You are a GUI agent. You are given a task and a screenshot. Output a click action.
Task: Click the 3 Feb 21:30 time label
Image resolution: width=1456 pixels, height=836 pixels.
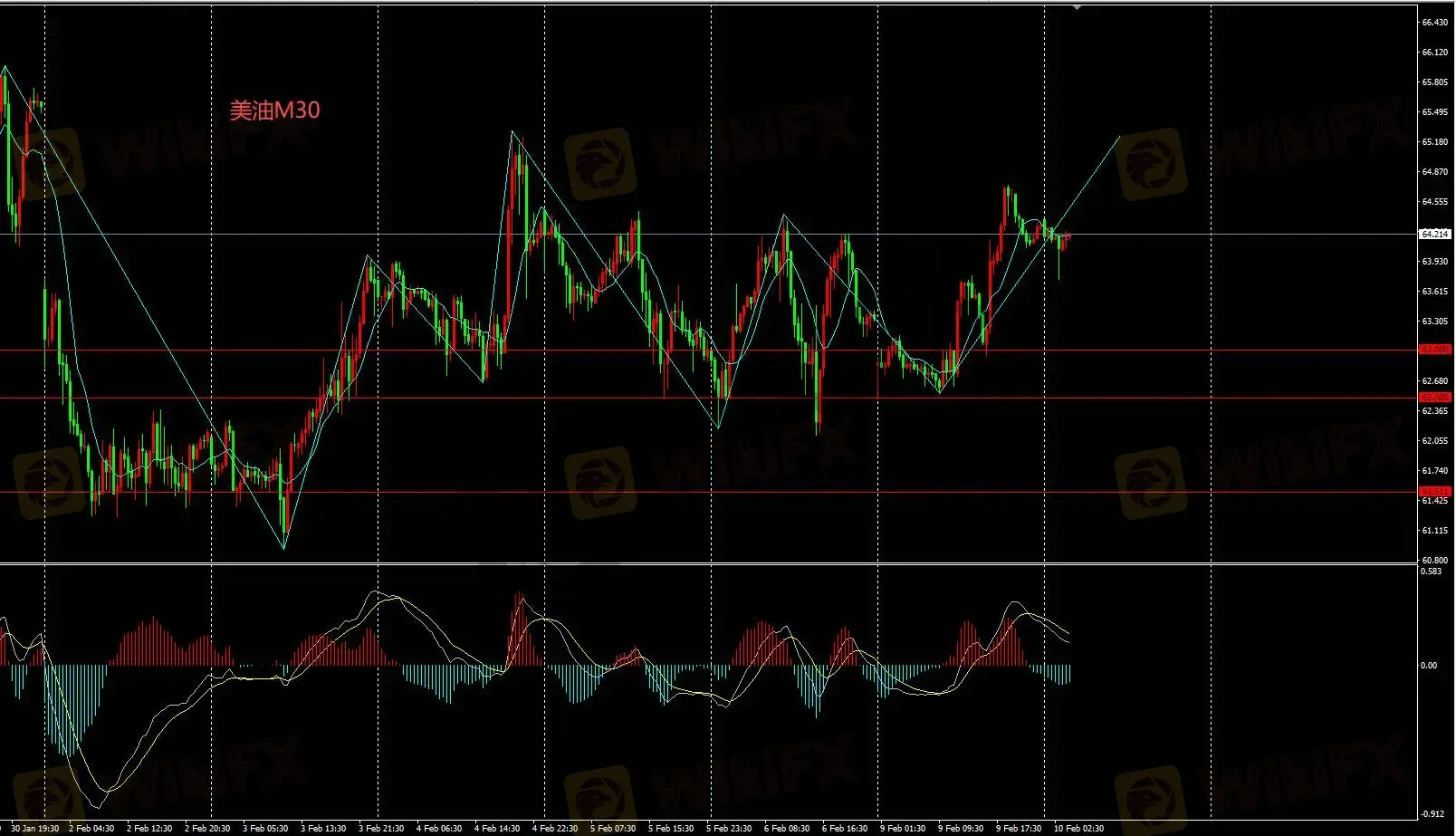[381, 829]
